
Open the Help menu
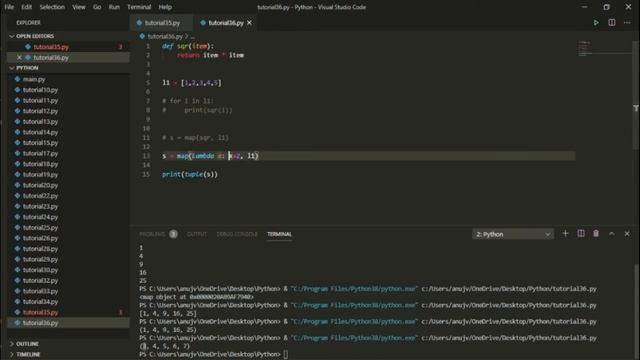[x=165, y=7]
